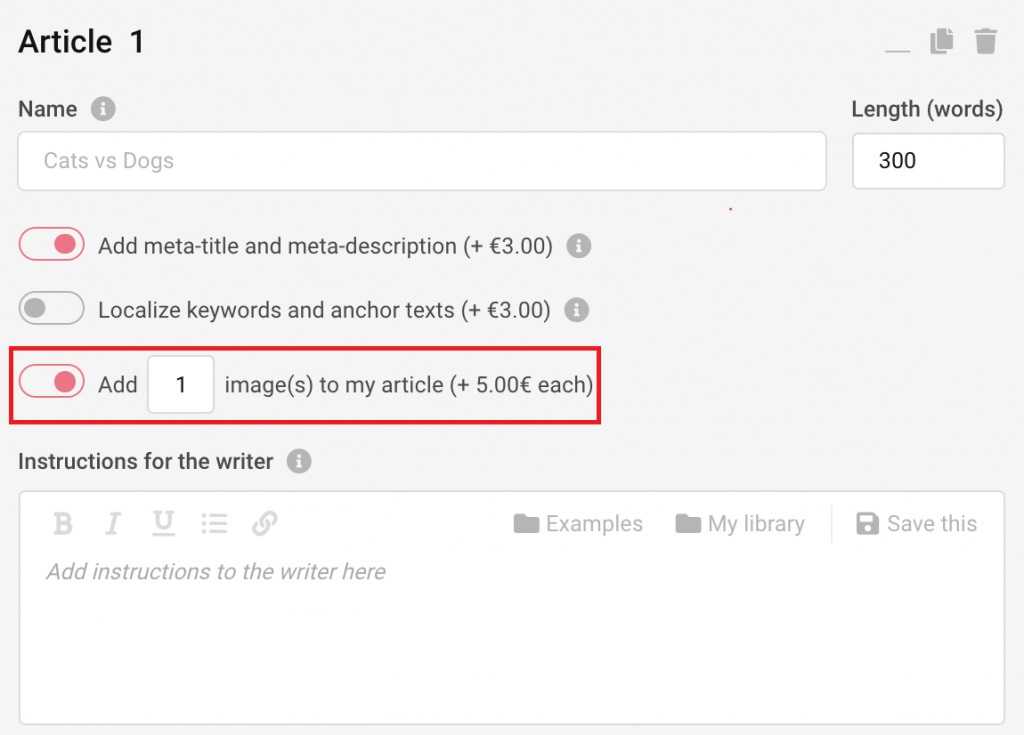1024x735 pixels.
Task: Open My library folder
Action: [740, 523]
